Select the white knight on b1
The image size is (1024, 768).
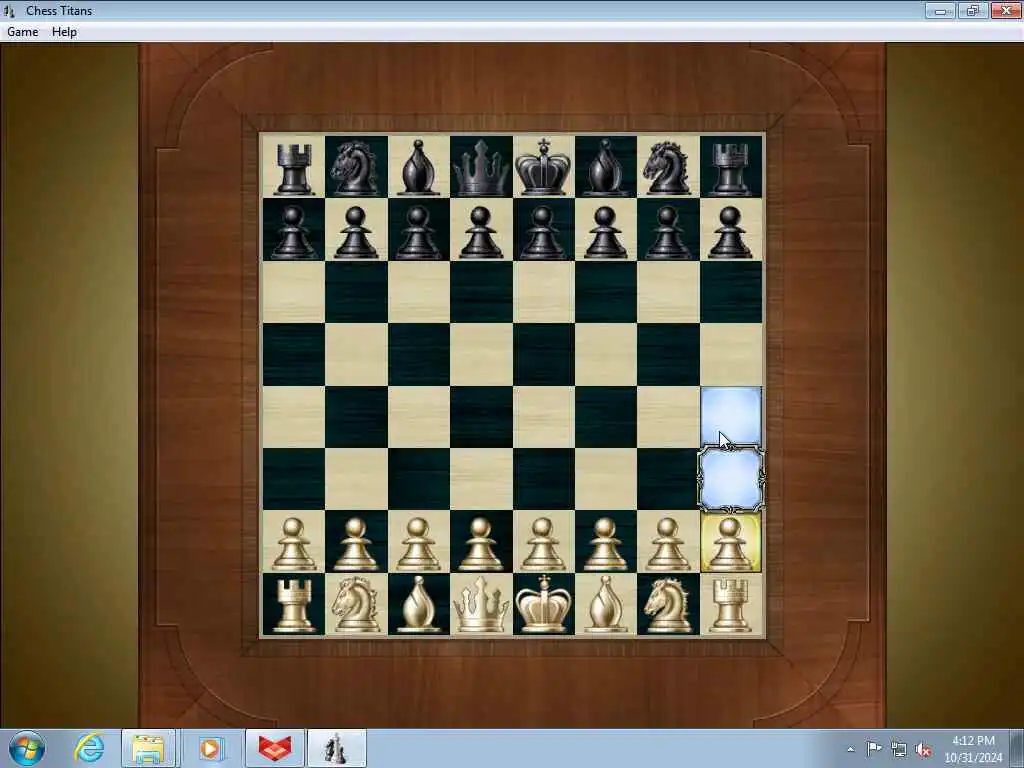click(x=355, y=604)
